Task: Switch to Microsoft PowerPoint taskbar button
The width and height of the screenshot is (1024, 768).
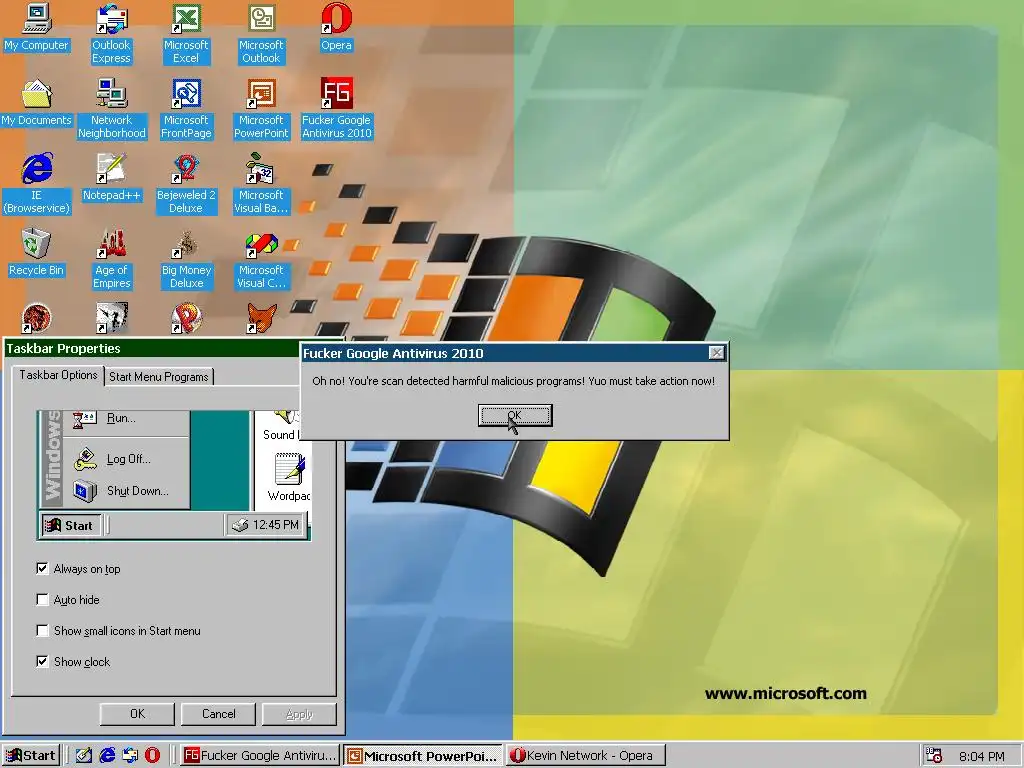Action: click(423, 756)
